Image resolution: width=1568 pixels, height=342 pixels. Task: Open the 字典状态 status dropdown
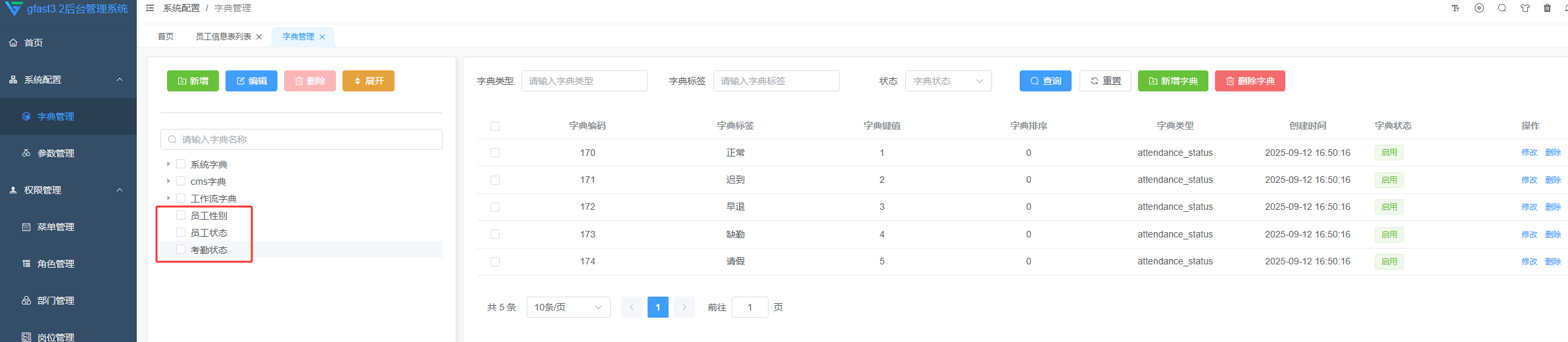tap(948, 81)
